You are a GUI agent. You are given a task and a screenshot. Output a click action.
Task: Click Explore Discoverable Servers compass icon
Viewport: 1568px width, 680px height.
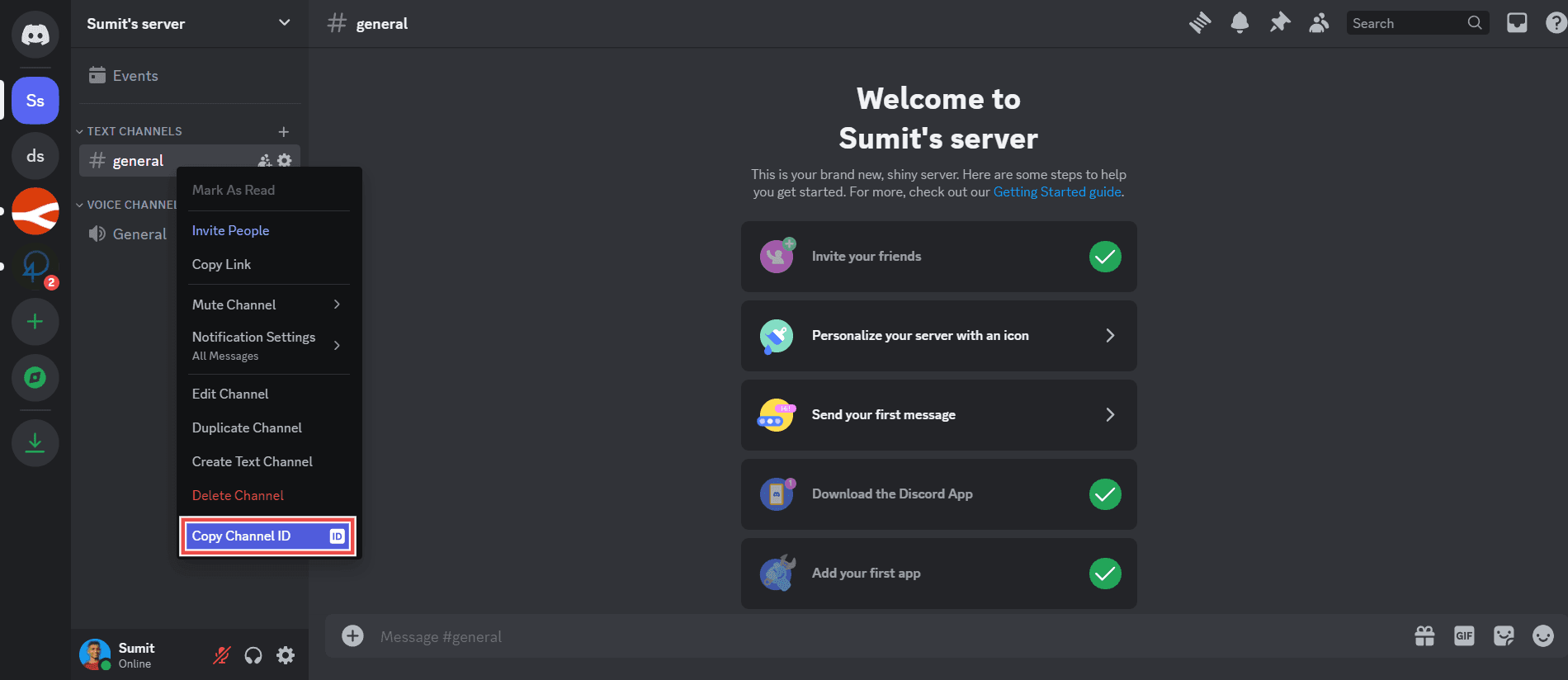[35, 378]
